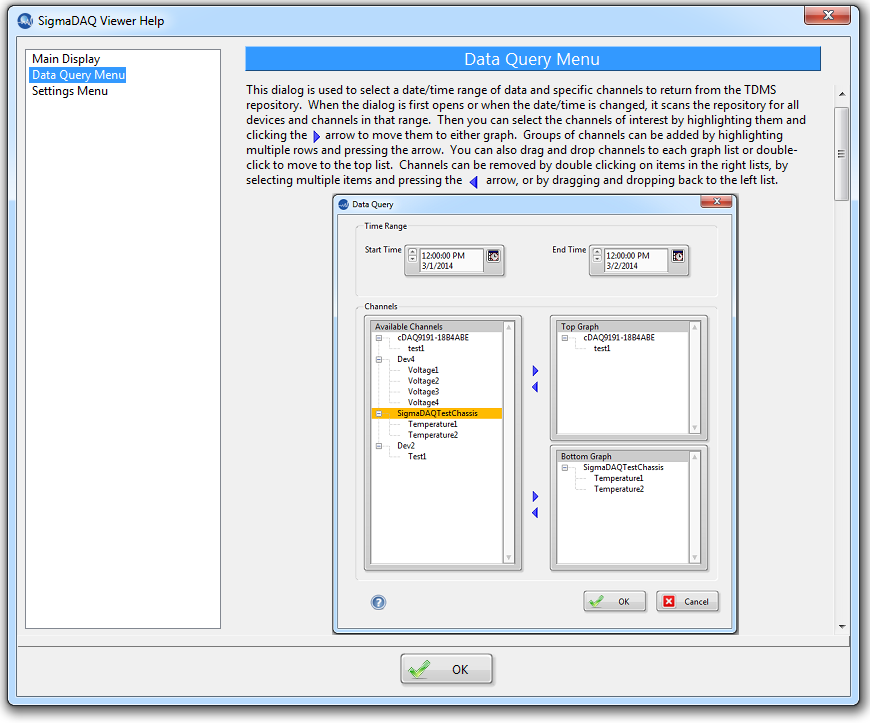Collapse the Dev2 node
Image resolution: width=870 pixels, height=723 pixels.
(378, 446)
